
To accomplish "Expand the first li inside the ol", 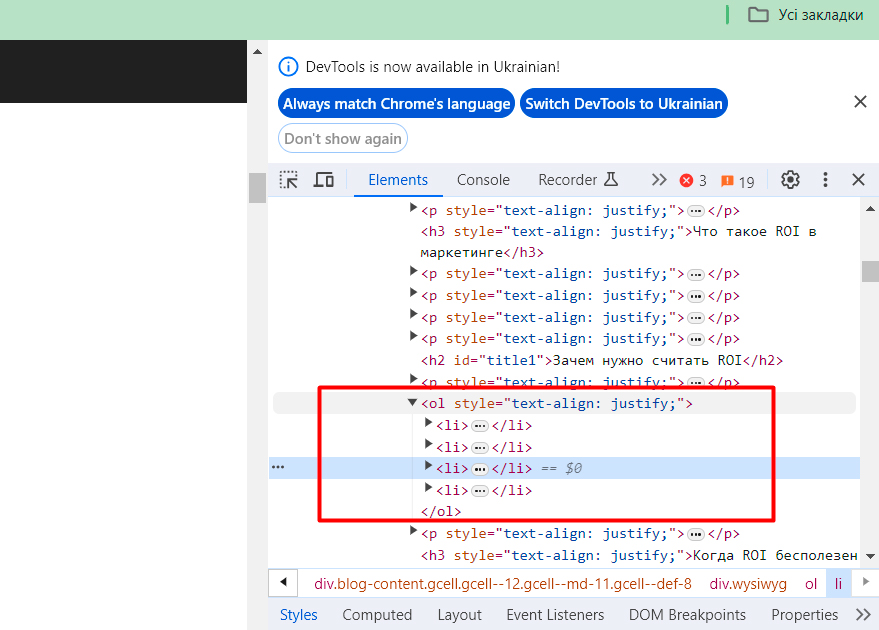I will pos(428,423).
